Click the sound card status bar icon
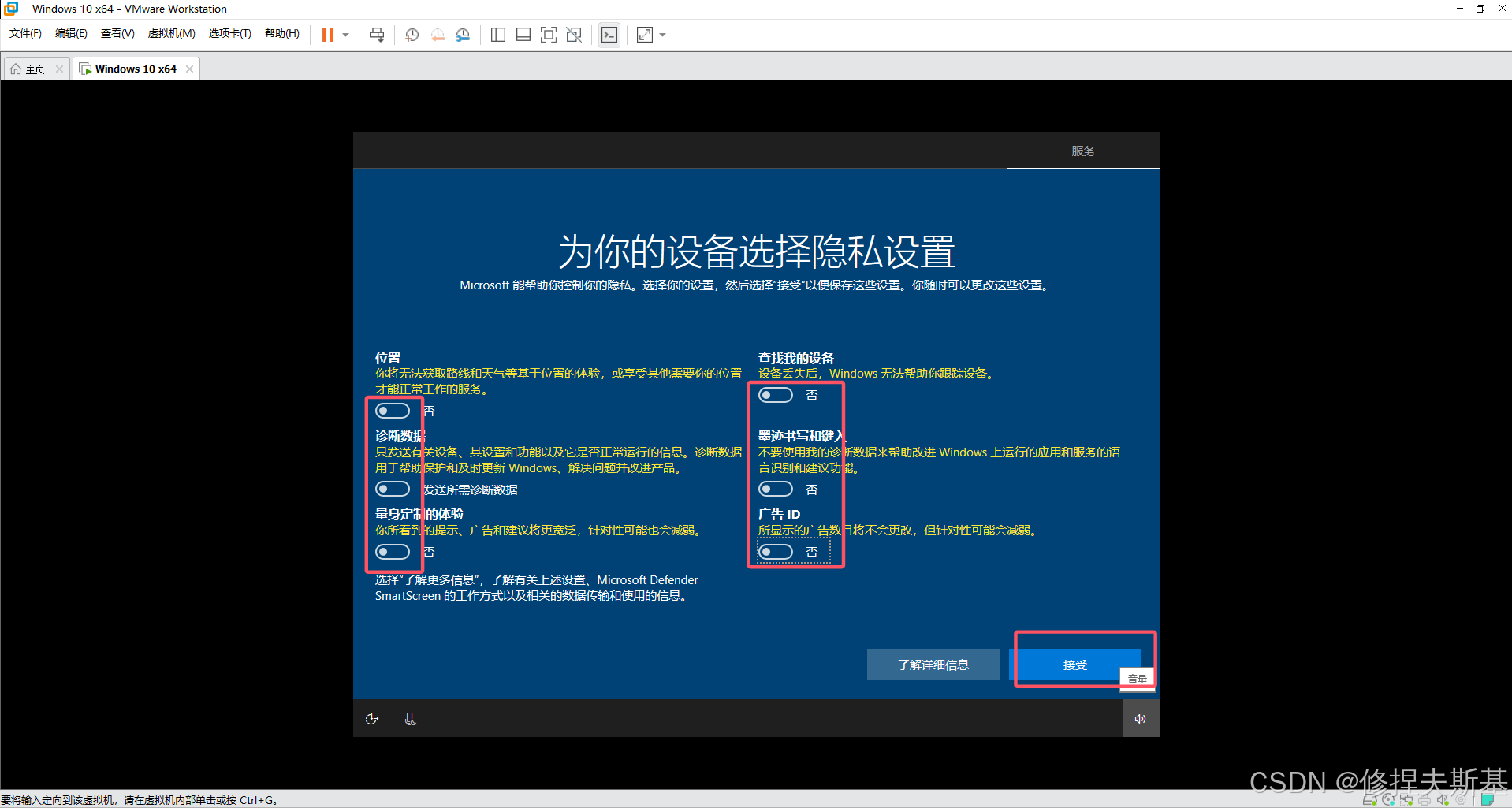This screenshot has width=1512, height=808. 1443,800
